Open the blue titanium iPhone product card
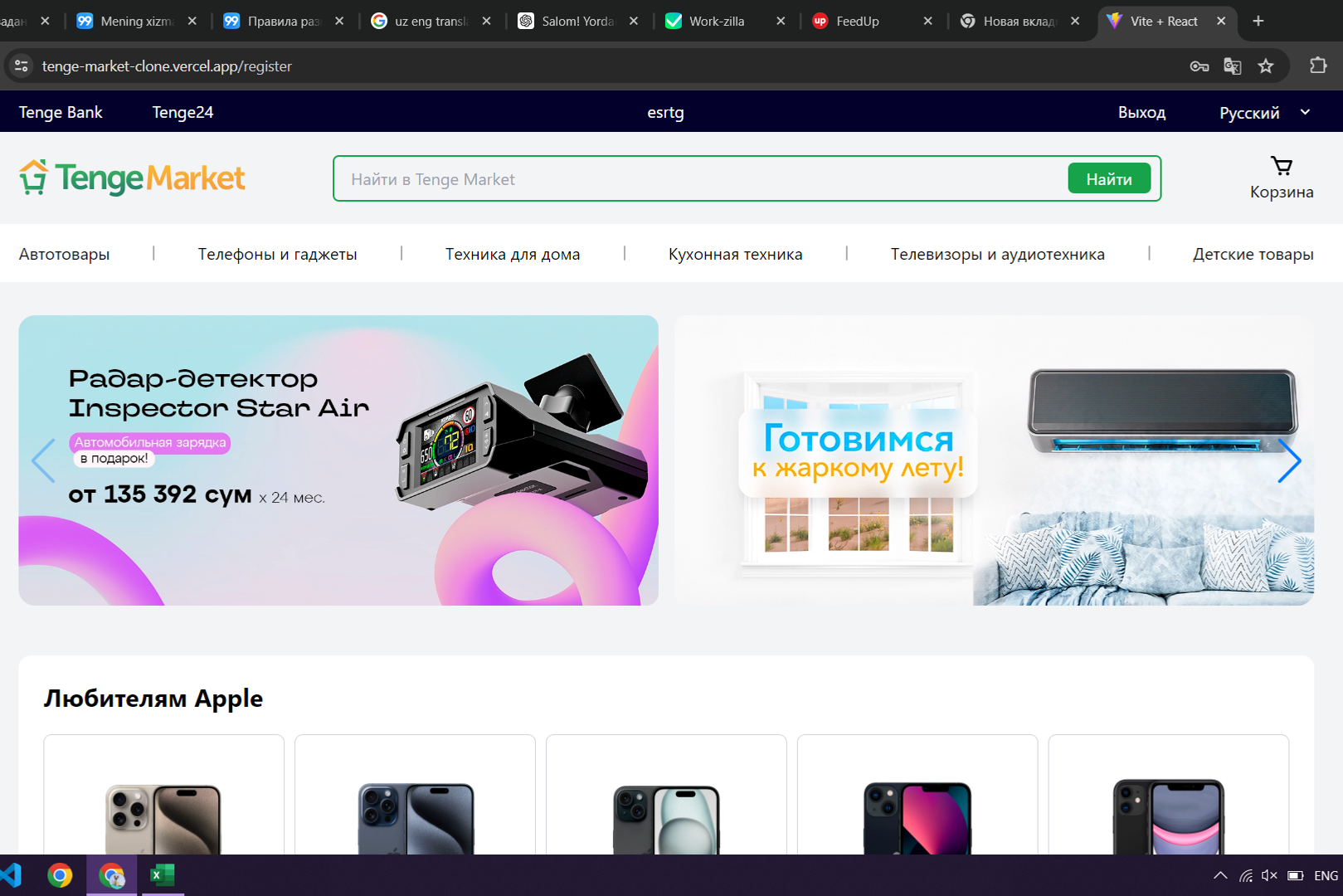The height and width of the screenshot is (896, 1343). (x=415, y=795)
